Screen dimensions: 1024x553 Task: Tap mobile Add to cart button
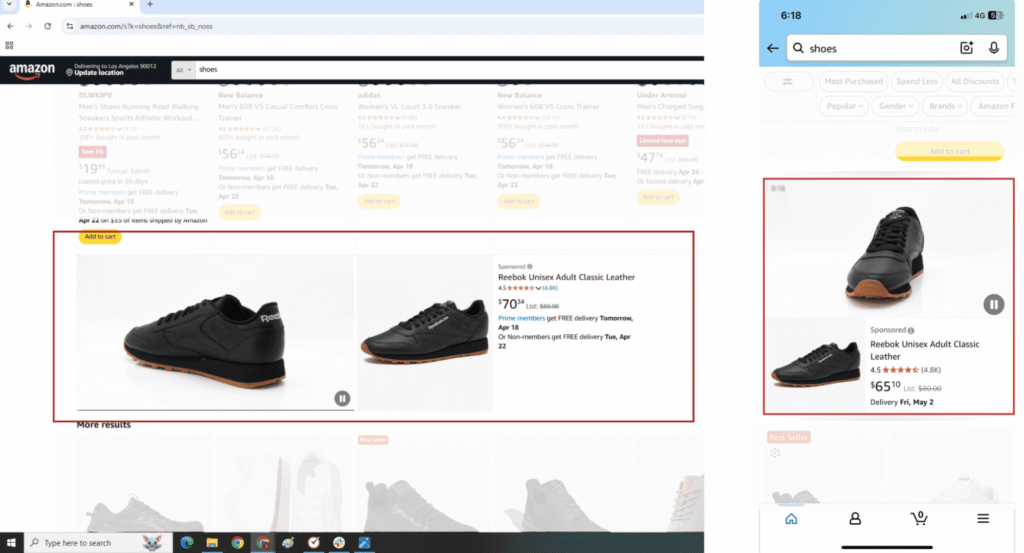[x=950, y=151]
